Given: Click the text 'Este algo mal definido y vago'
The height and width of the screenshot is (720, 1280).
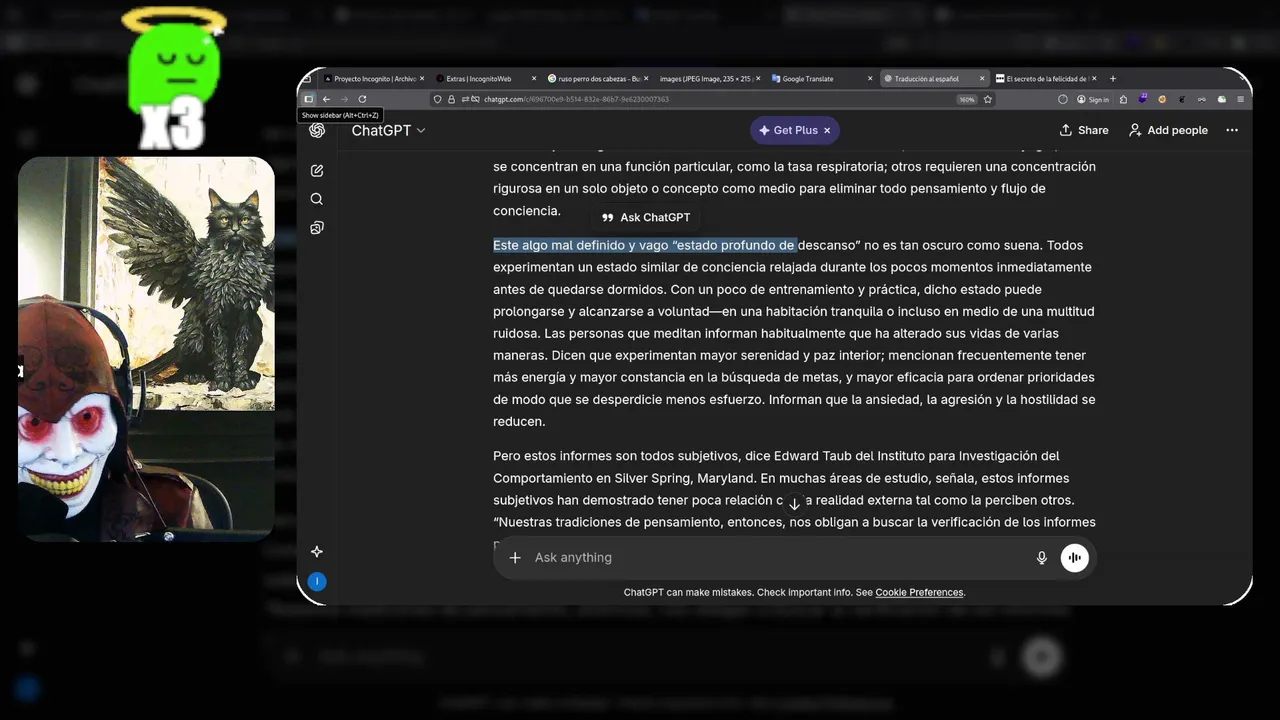Looking at the screenshot, I should point(581,245).
